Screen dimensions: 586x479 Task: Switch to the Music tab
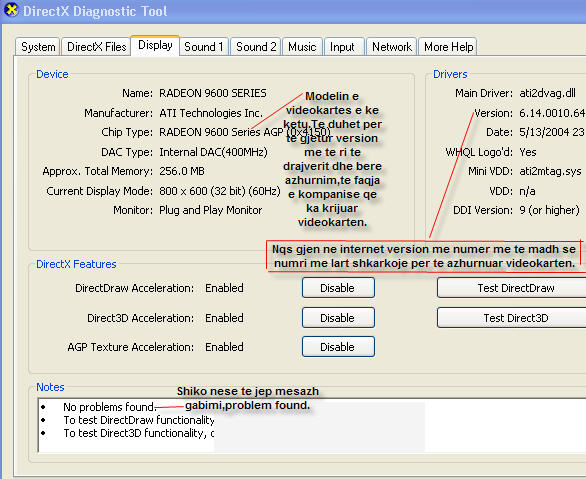[x=302, y=47]
